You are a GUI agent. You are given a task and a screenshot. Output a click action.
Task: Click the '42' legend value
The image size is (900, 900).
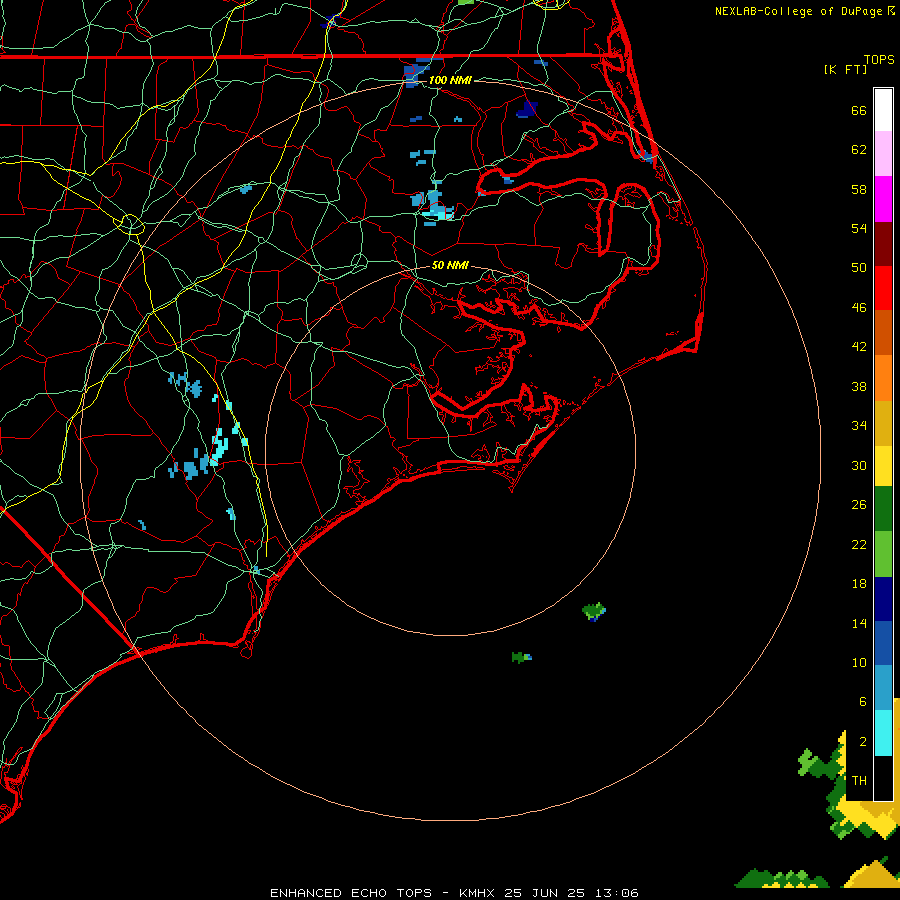[859, 346]
